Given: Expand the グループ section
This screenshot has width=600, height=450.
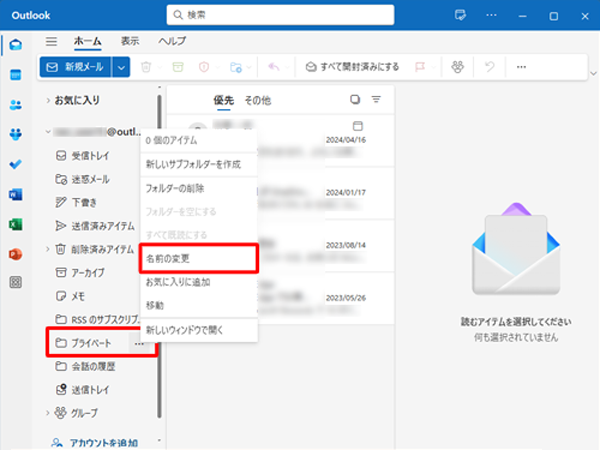Looking at the screenshot, I should [48, 413].
